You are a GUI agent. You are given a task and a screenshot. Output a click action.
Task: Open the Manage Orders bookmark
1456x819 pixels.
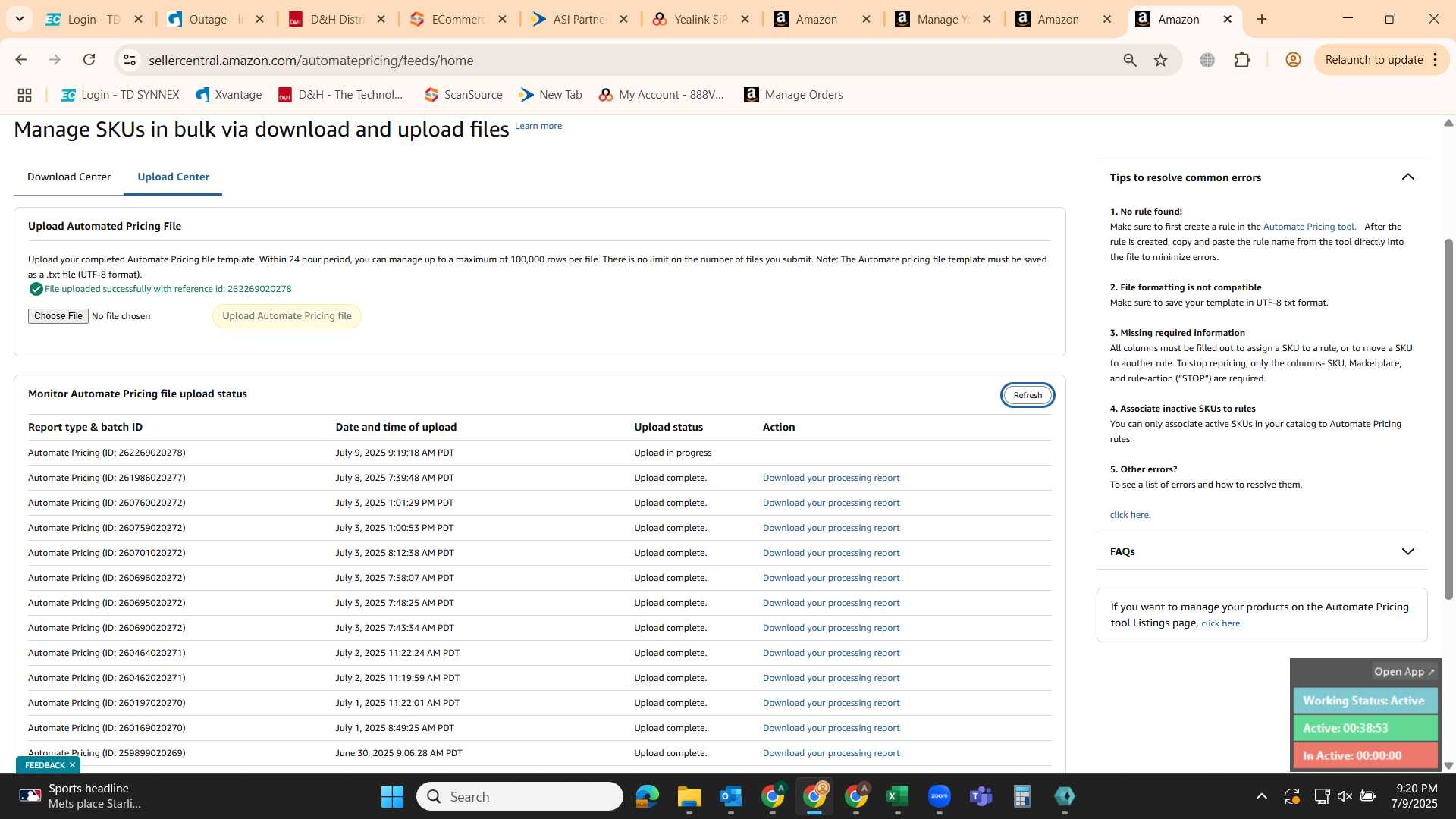pyautogui.click(x=793, y=95)
